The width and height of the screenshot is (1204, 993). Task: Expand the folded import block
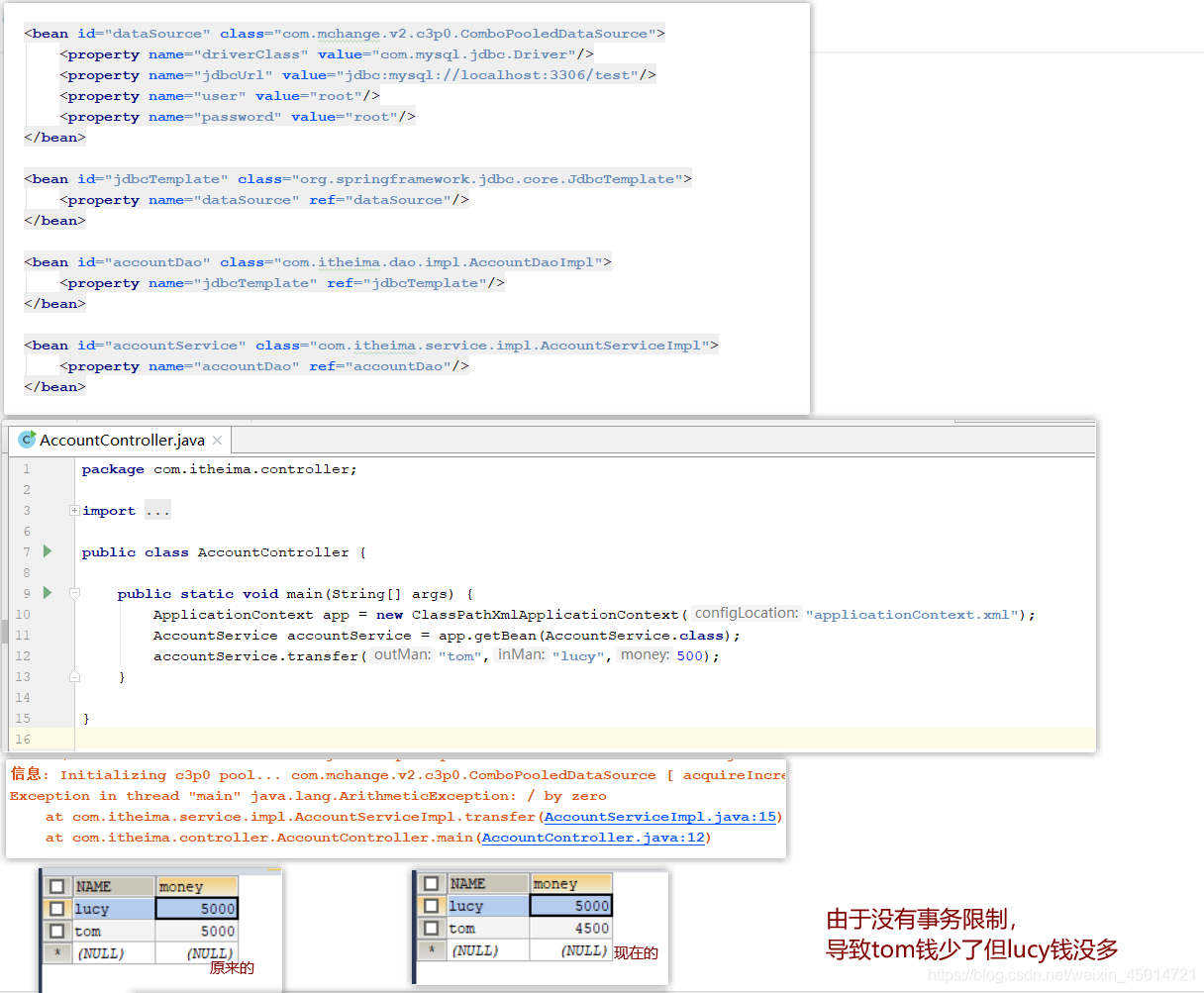coord(74,511)
